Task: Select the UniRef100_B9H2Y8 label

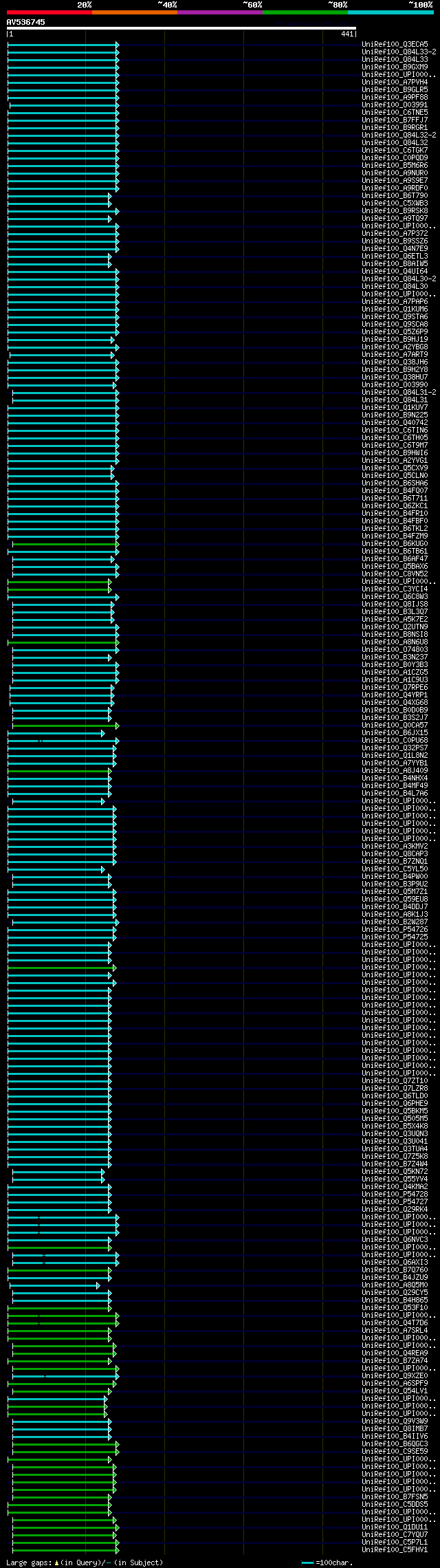Action: [x=395, y=369]
